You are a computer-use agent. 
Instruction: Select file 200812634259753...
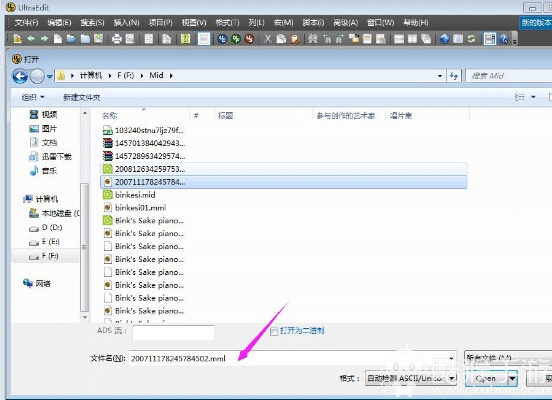coord(284,169)
